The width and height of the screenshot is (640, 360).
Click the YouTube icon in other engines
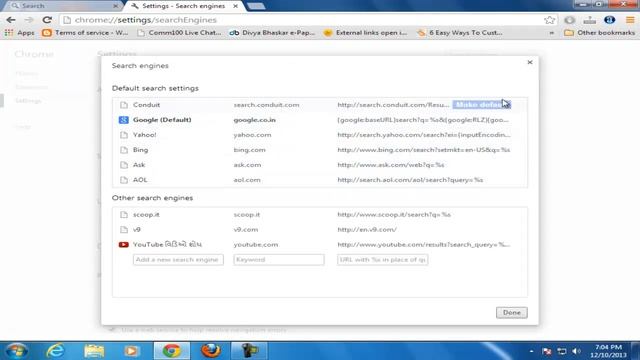pyautogui.click(x=124, y=244)
